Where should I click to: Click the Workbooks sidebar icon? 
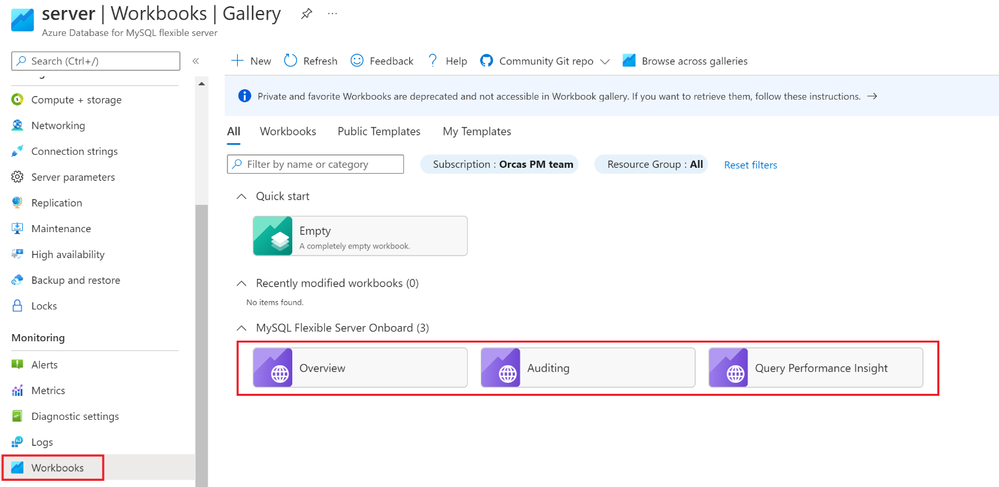pyautogui.click(x=18, y=468)
